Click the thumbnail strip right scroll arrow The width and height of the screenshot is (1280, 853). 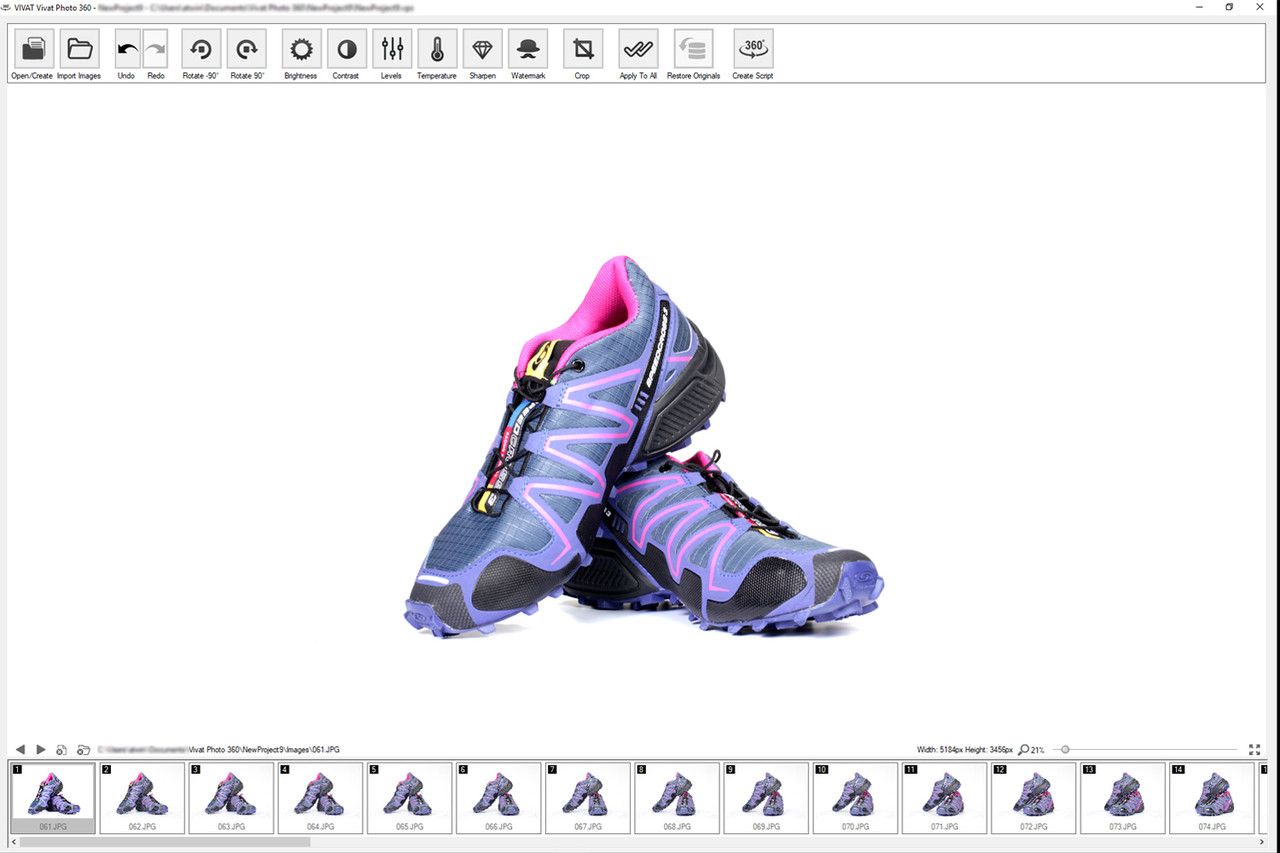(1262, 842)
